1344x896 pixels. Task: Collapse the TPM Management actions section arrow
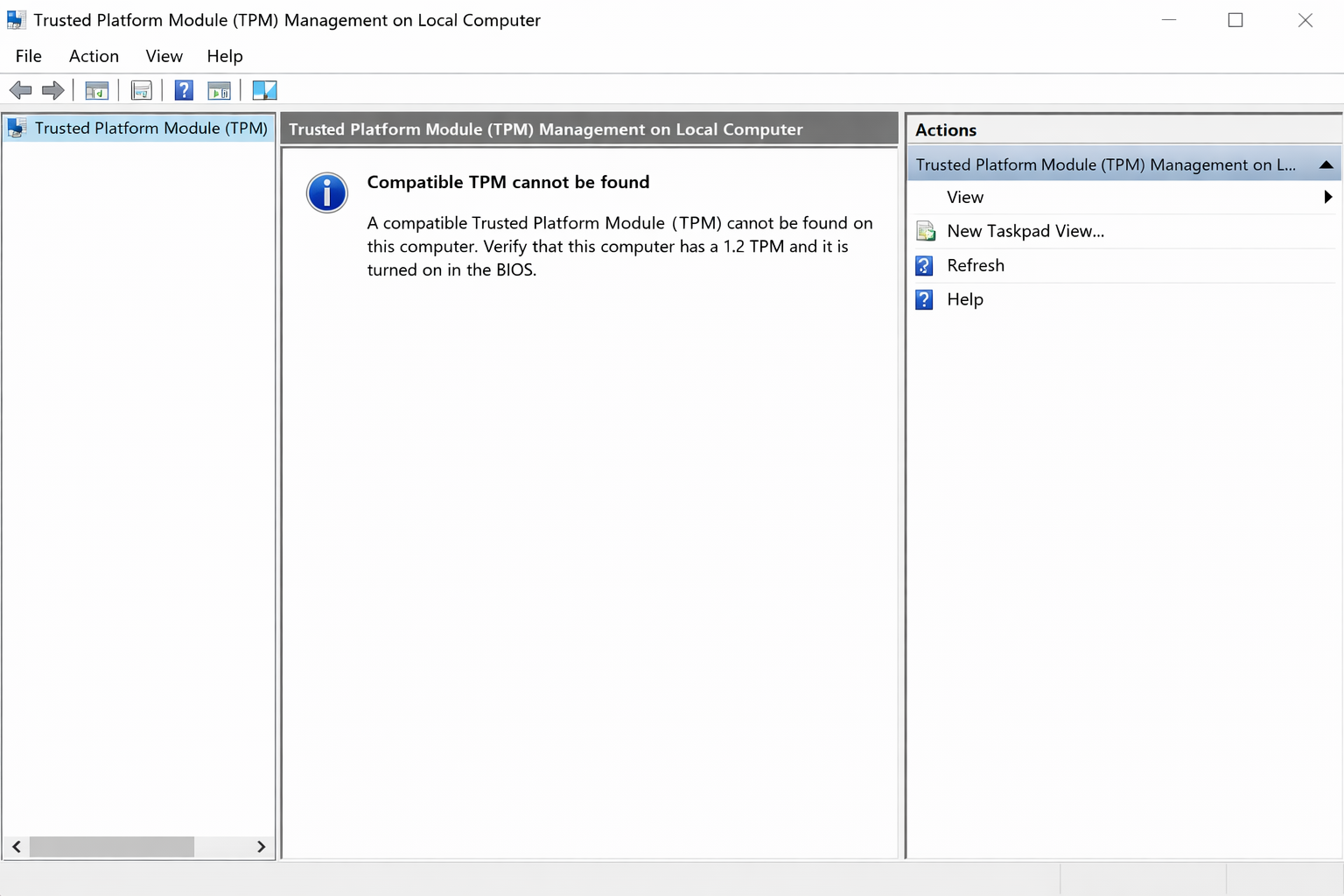[1326, 164]
